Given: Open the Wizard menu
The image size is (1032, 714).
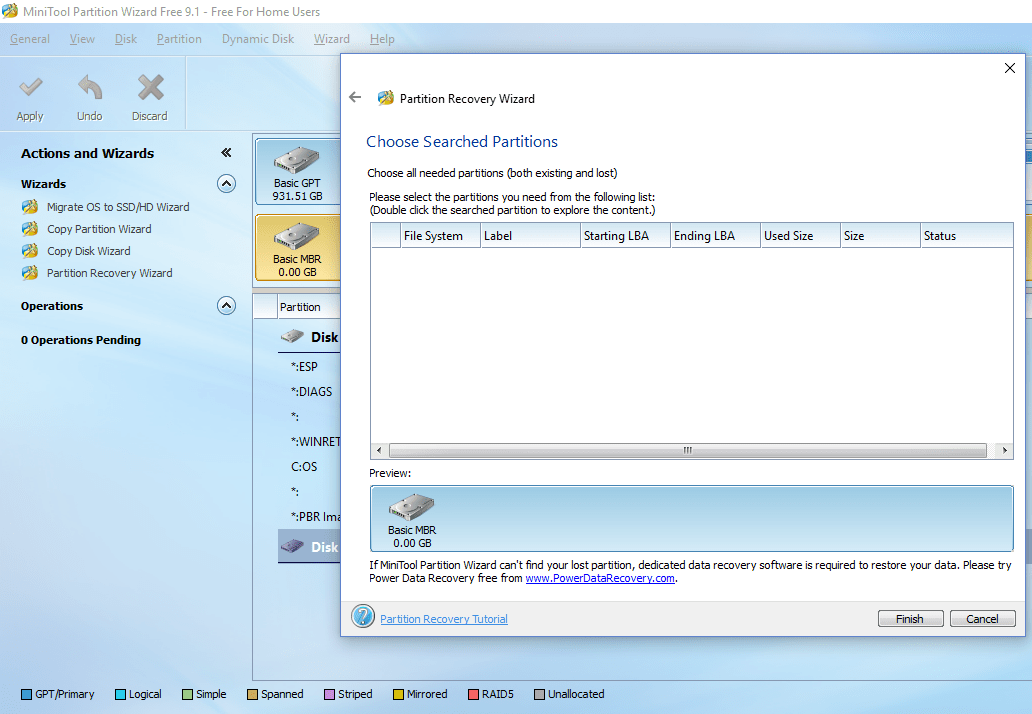Looking at the screenshot, I should [x=332, y=39].
